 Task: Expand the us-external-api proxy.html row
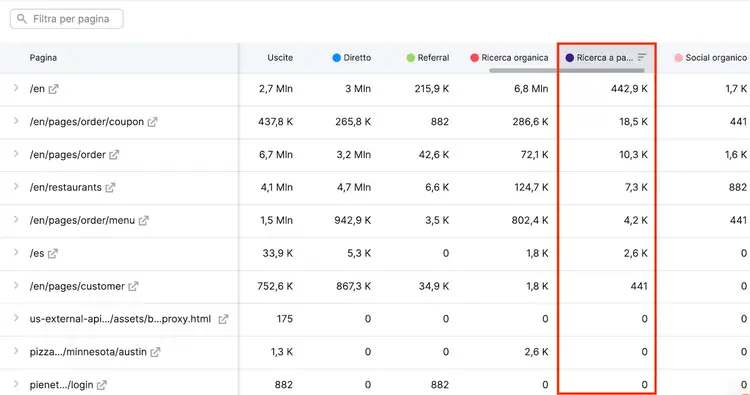[x=16, y=318]
